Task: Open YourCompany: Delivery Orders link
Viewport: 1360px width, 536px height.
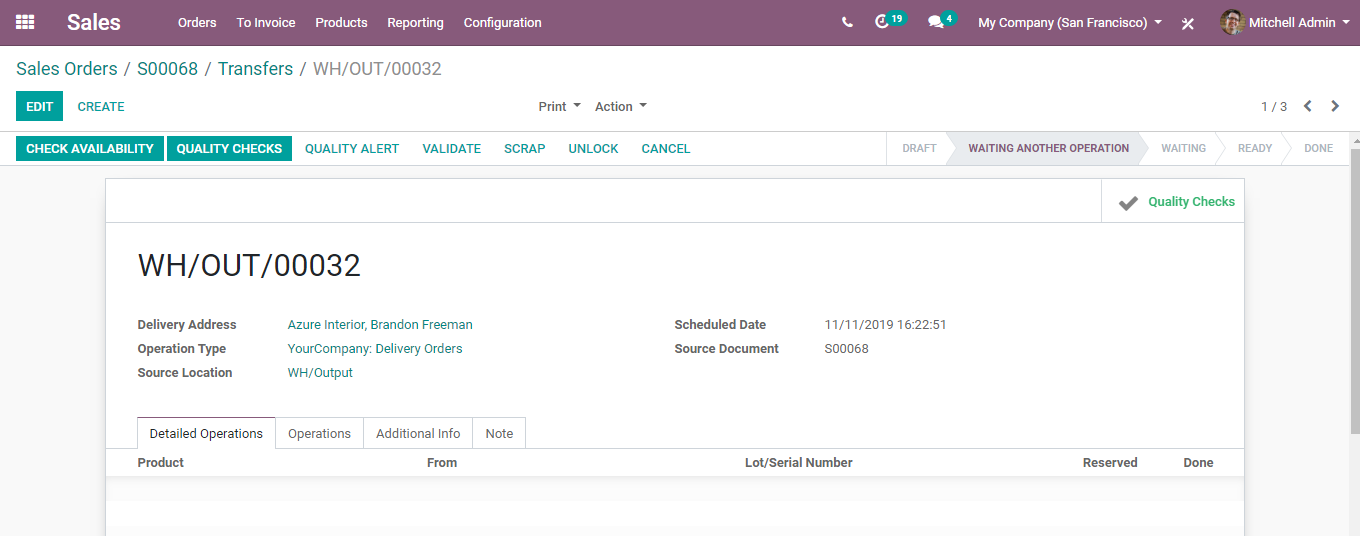Action: 375,349
